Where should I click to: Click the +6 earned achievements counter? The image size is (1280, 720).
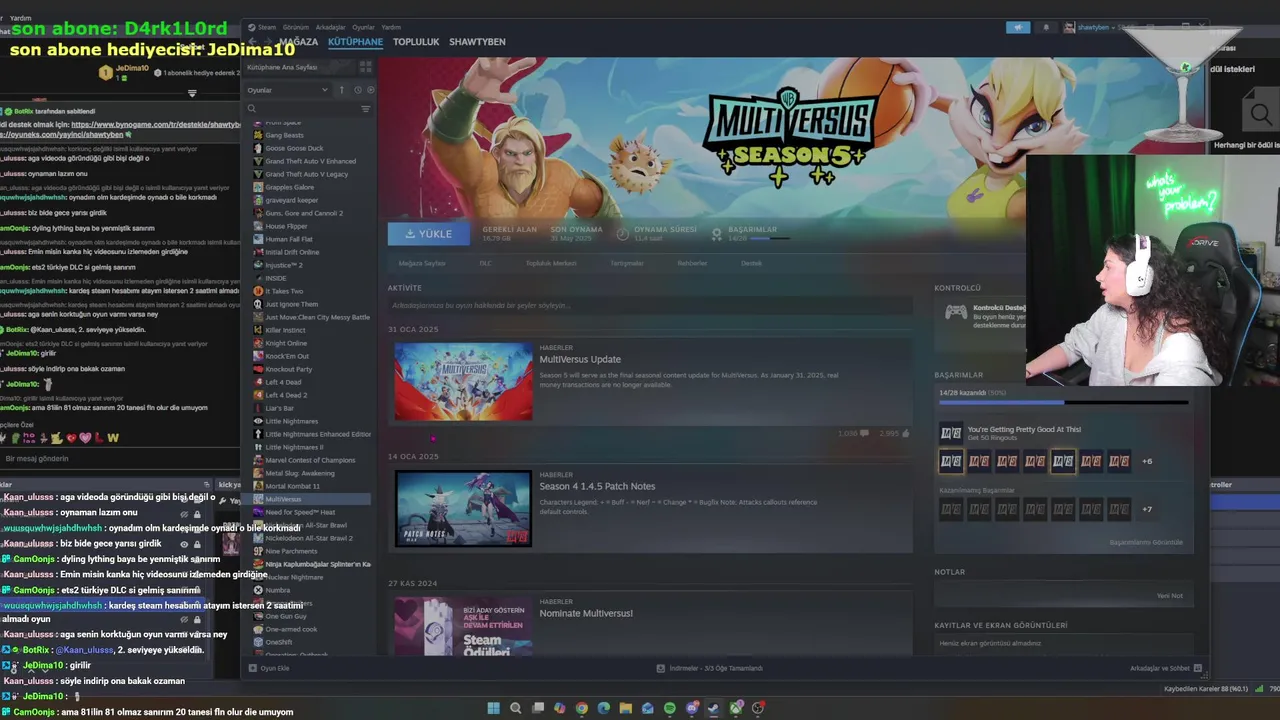1147,461
